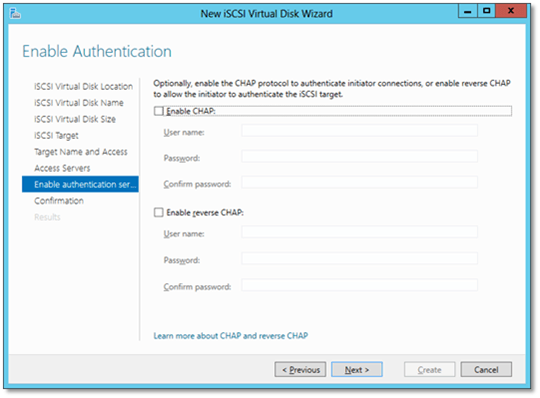Select the iSCSI Virtual Disk Name step

coord(79,103)
